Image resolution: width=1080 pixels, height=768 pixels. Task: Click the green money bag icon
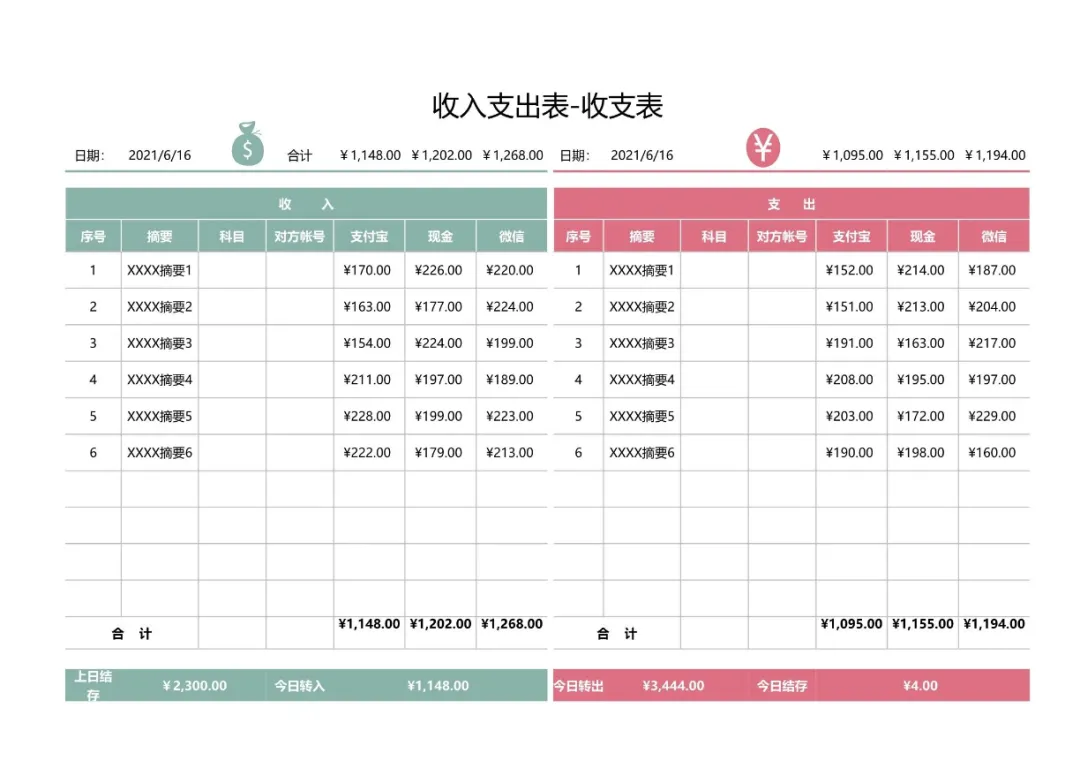(248, 143)
